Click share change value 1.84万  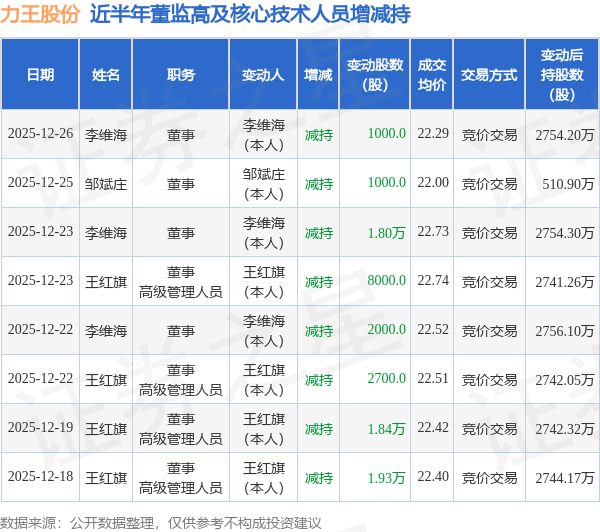(386, 429)
